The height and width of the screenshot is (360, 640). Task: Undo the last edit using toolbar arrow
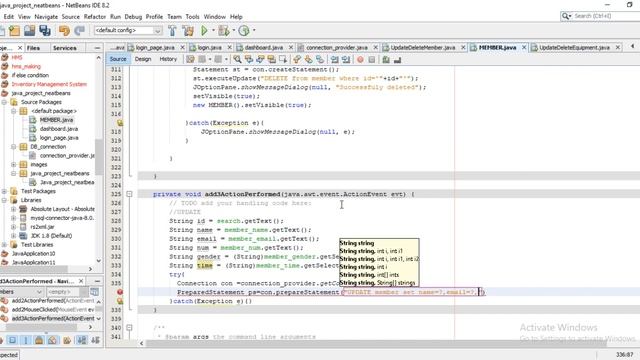pos(64,31)
